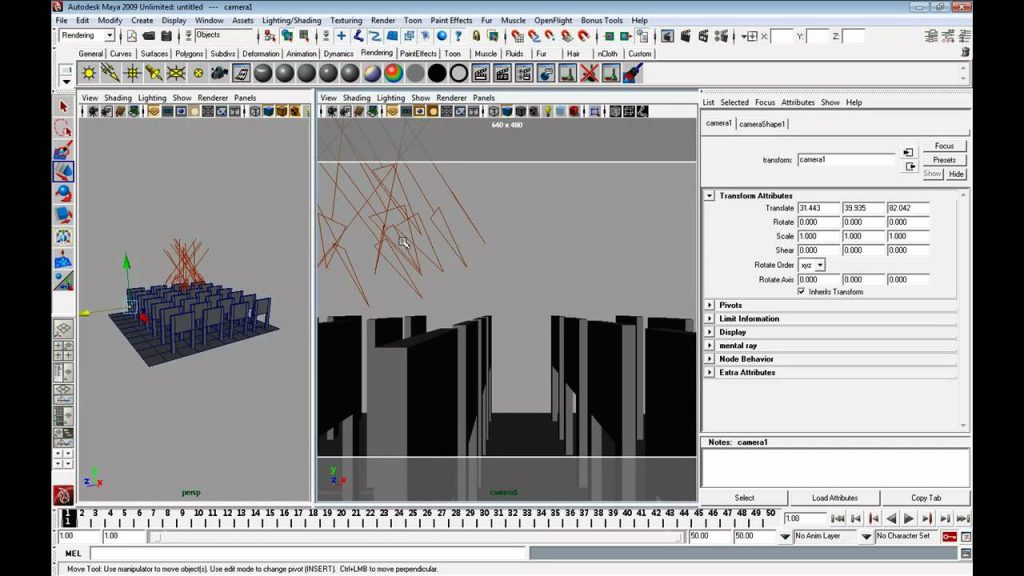
Task: Select the arrow Select tool in toolbox
Action: (x=63, y=106)
